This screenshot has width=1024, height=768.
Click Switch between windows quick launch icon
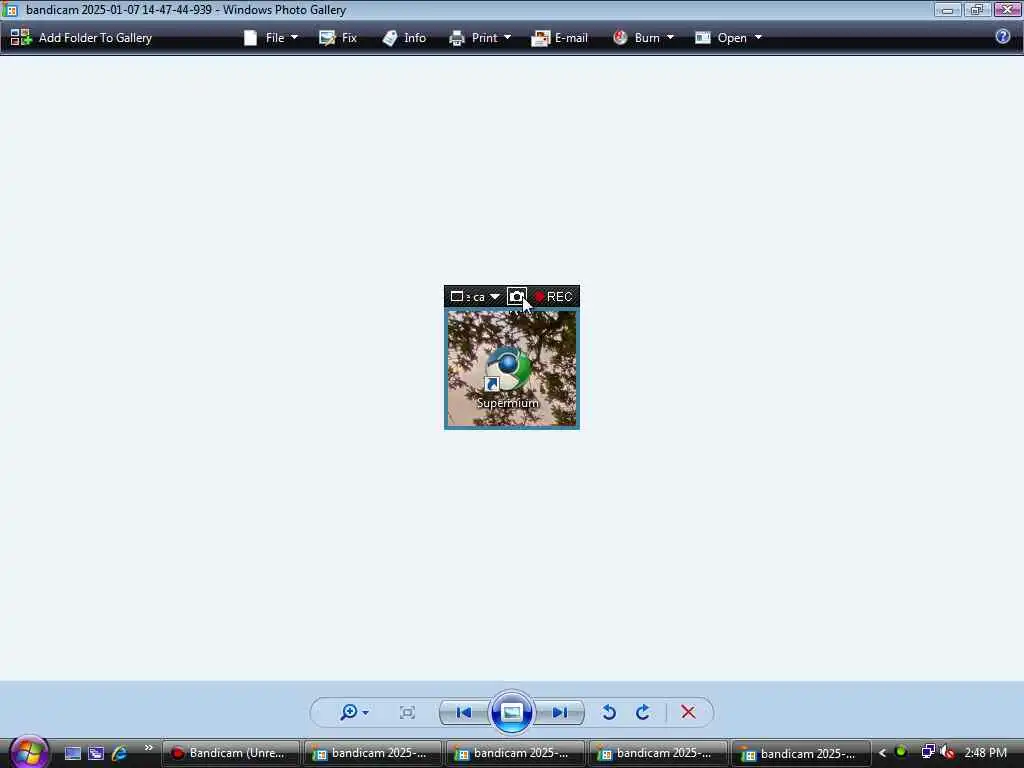[x=96, y=753]
